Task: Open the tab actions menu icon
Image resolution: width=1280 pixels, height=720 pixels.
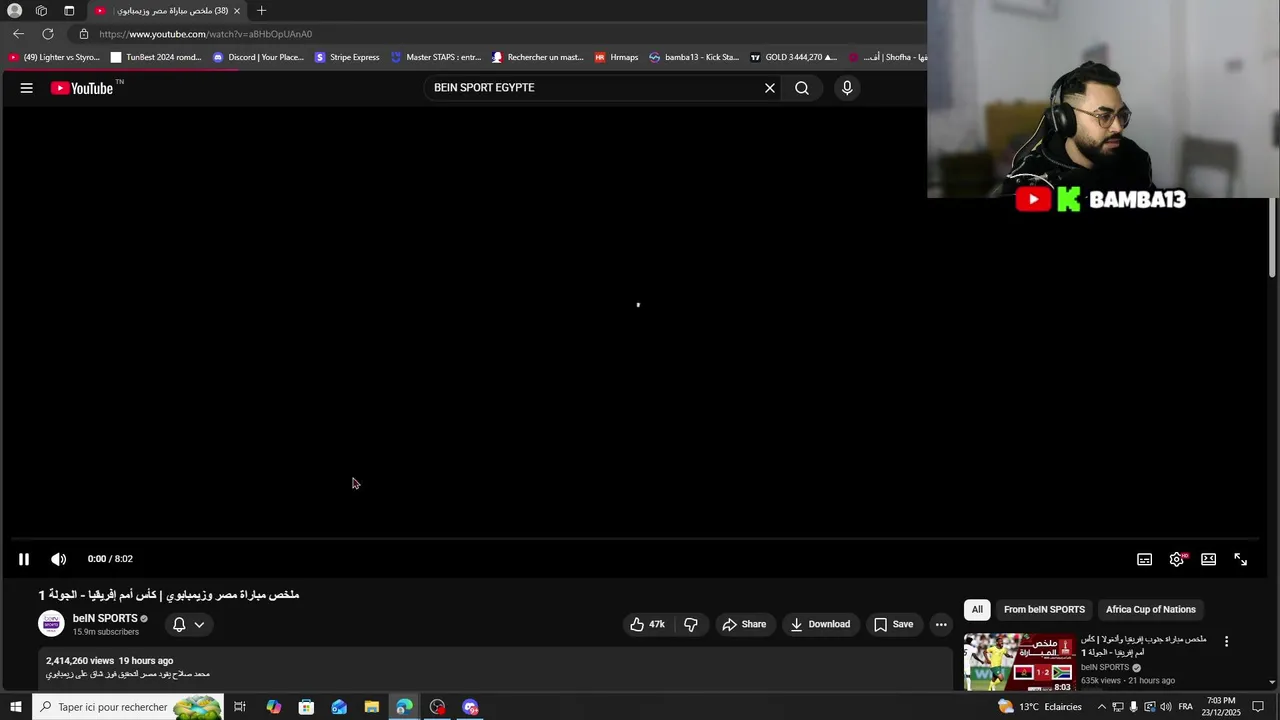Action: [x=69, y=11]
